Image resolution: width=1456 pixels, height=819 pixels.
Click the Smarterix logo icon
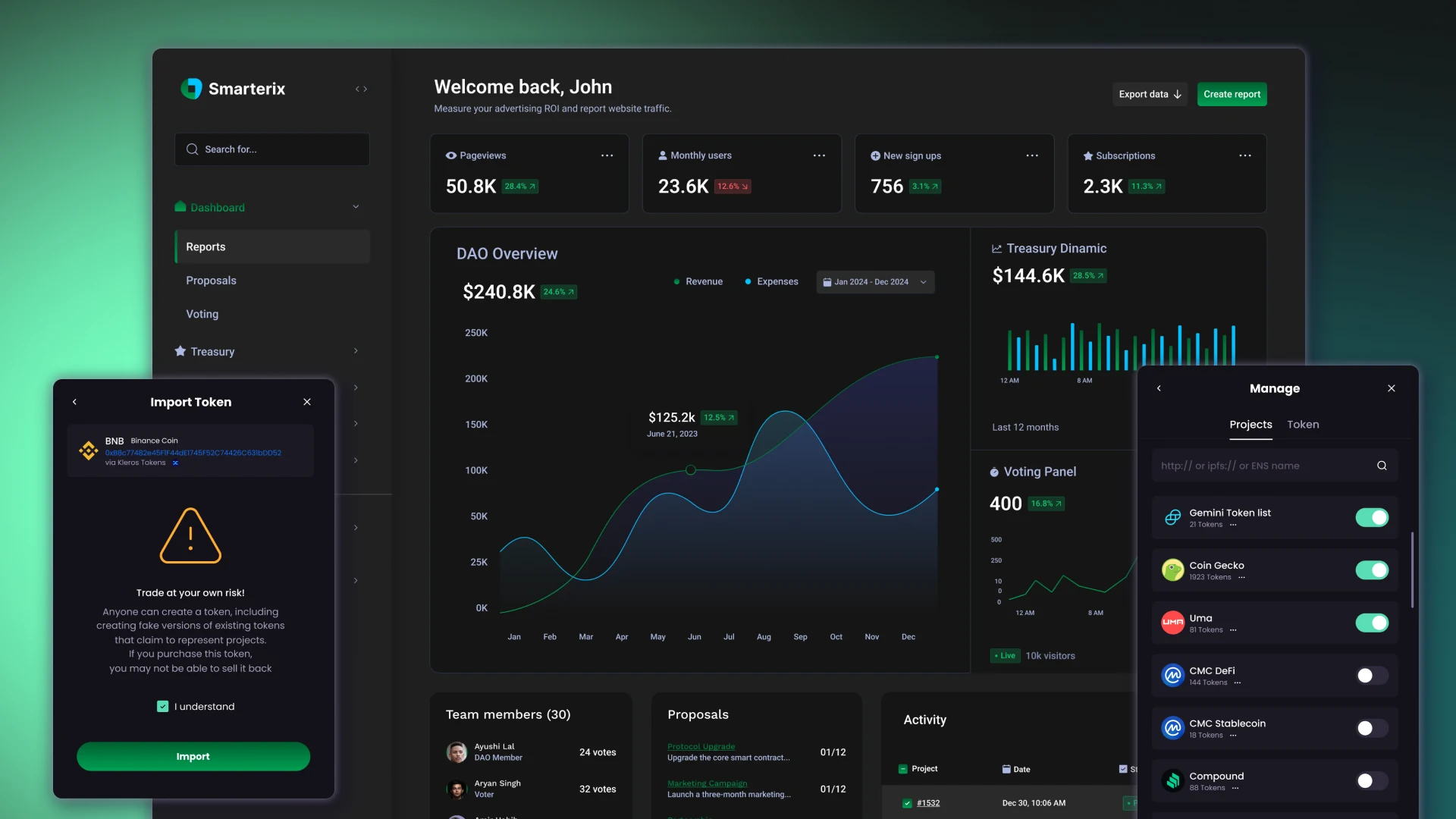(x=191, y=89)
